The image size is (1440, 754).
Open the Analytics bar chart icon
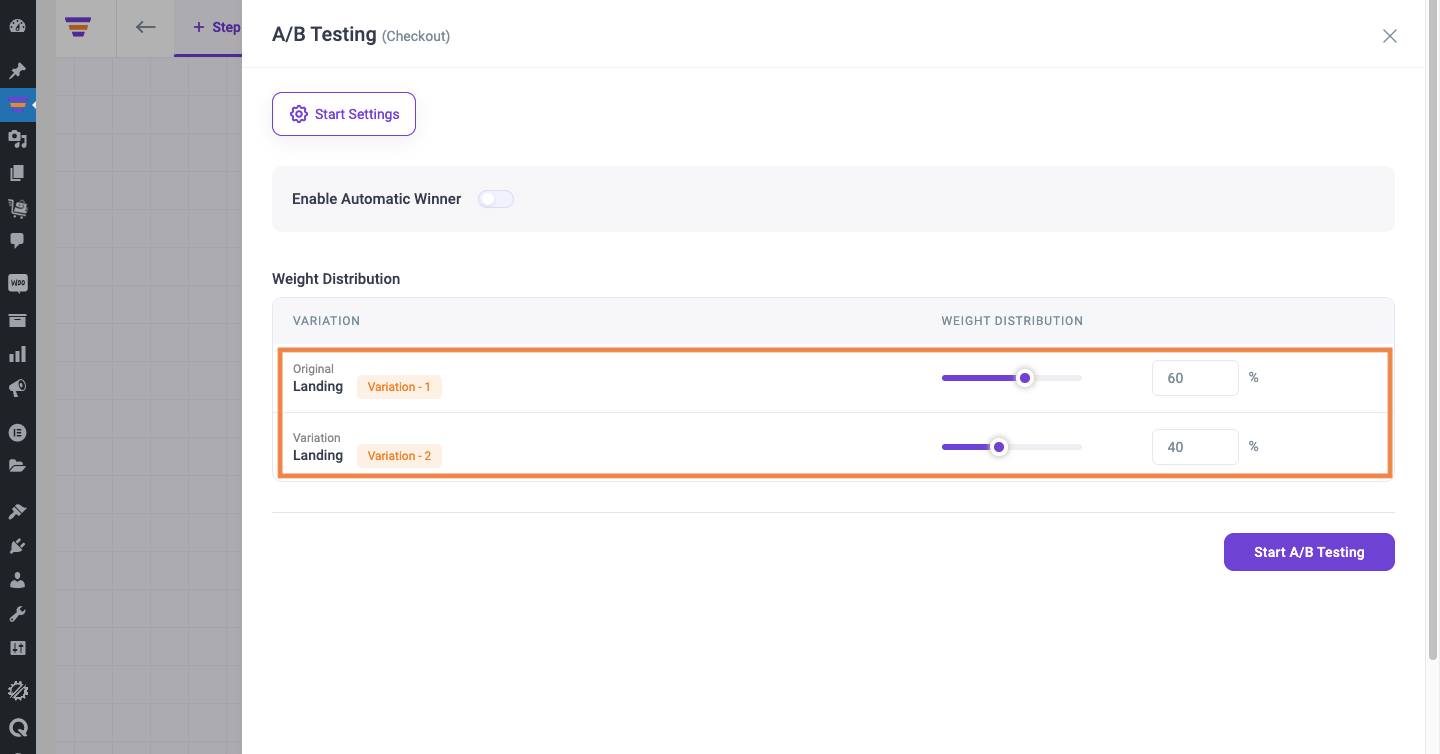[x=17, y=354]
